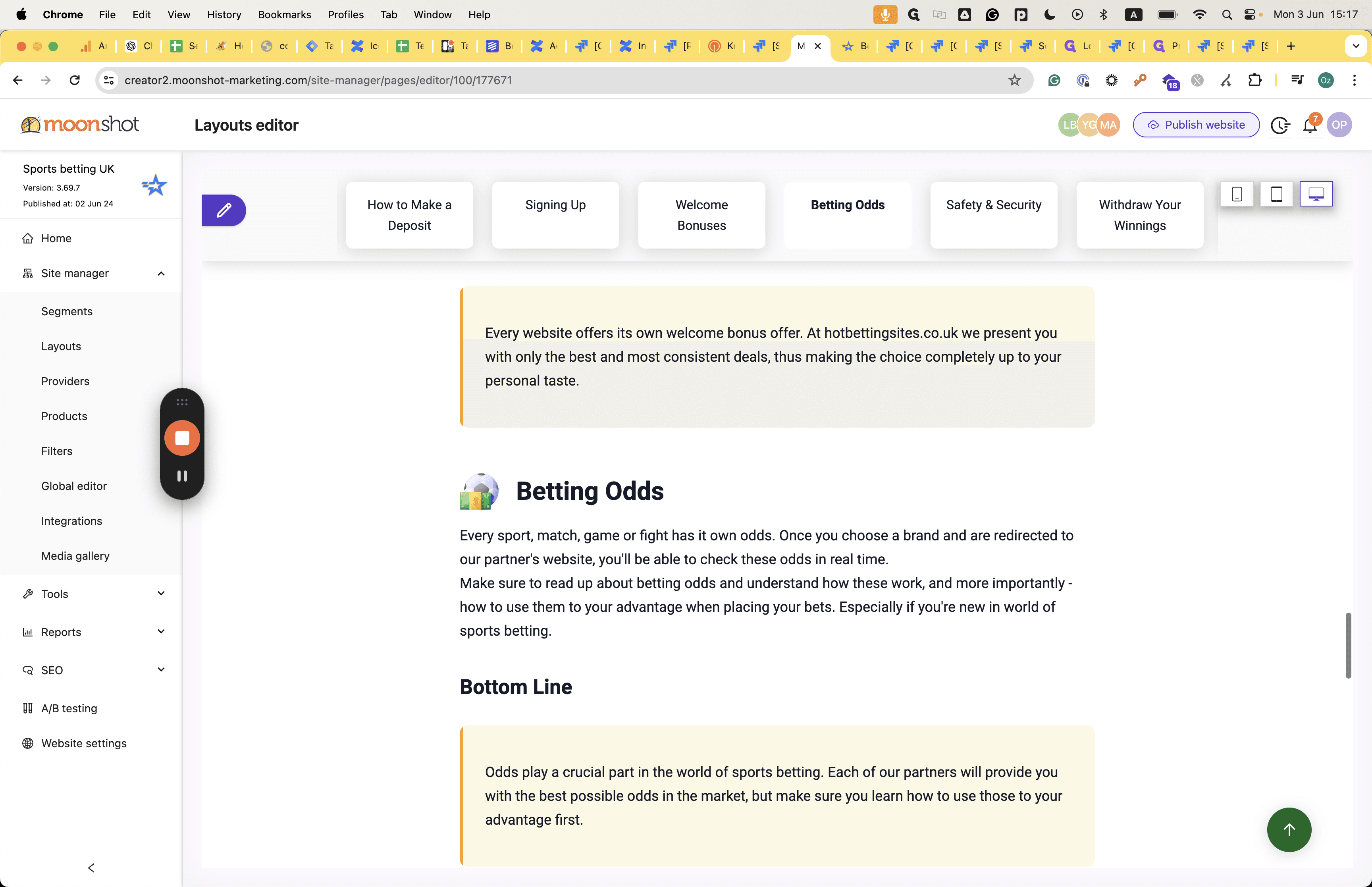Click the OP user avatar
This screenshot has height=887, width=1372.
click(1339, 125)
